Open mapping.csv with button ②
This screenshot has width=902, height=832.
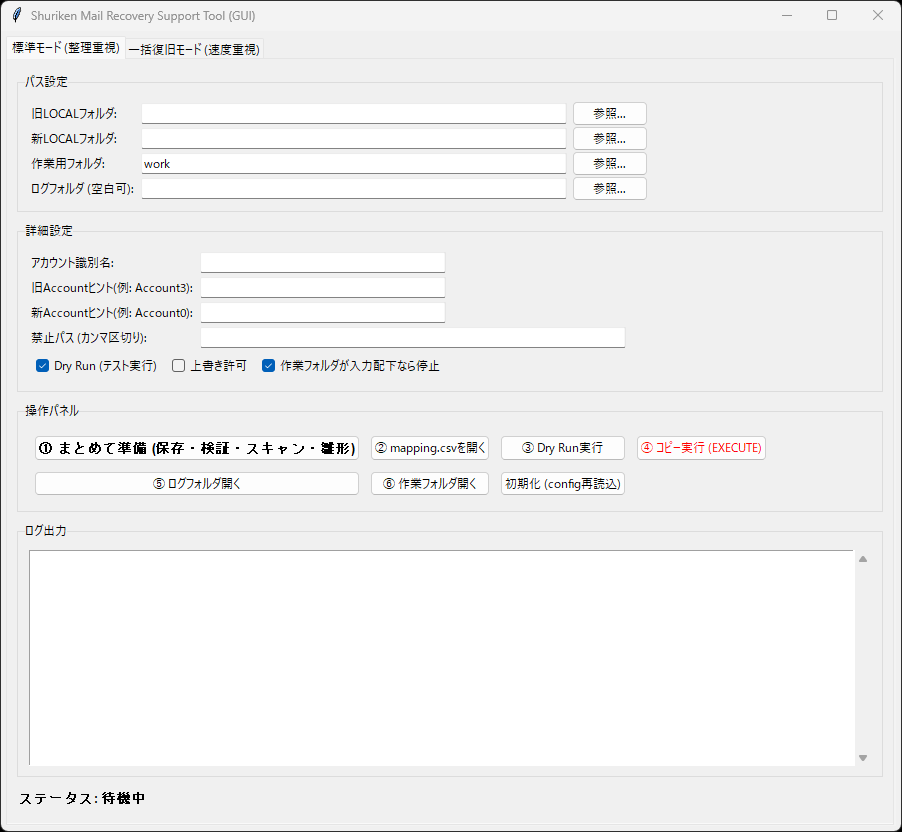tap(430, 448)
